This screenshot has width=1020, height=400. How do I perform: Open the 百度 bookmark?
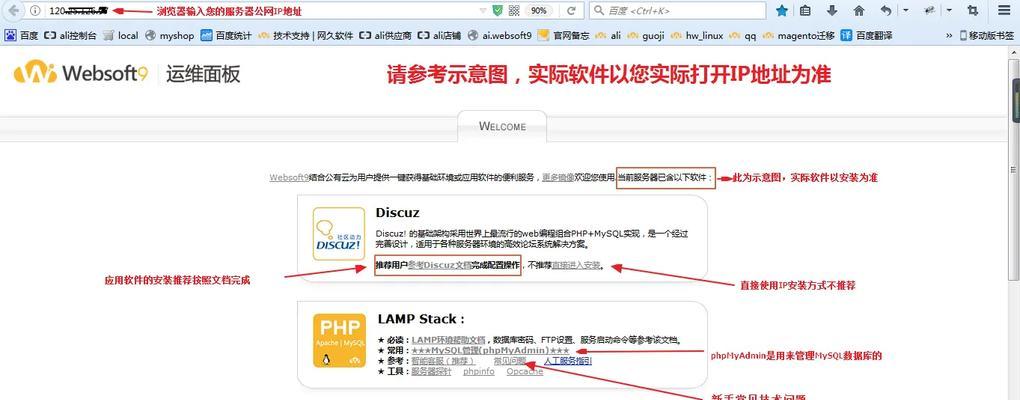click(x=21, y=36)
